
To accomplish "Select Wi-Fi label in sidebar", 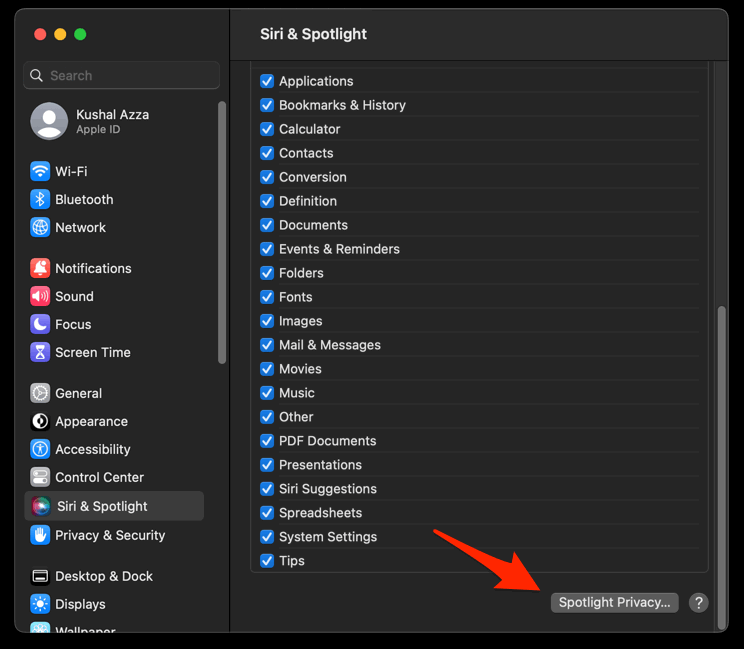I will point(71,171).
